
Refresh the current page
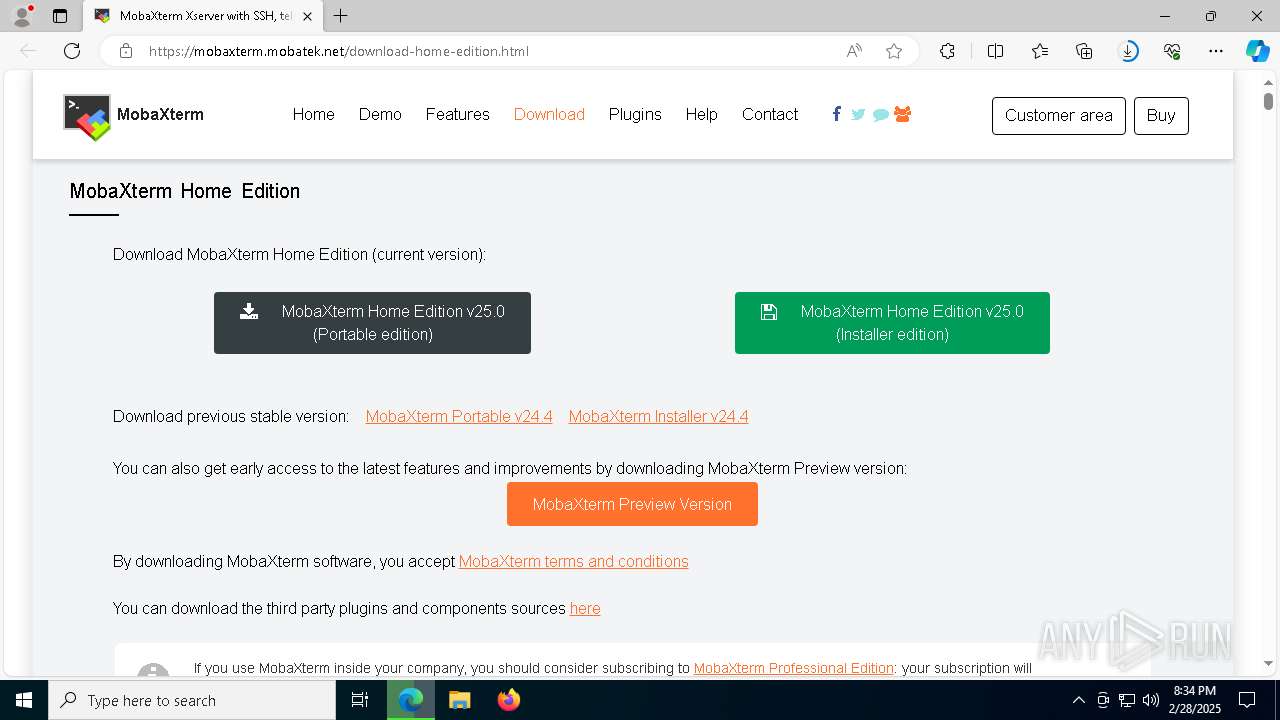(x=72, y=51)
